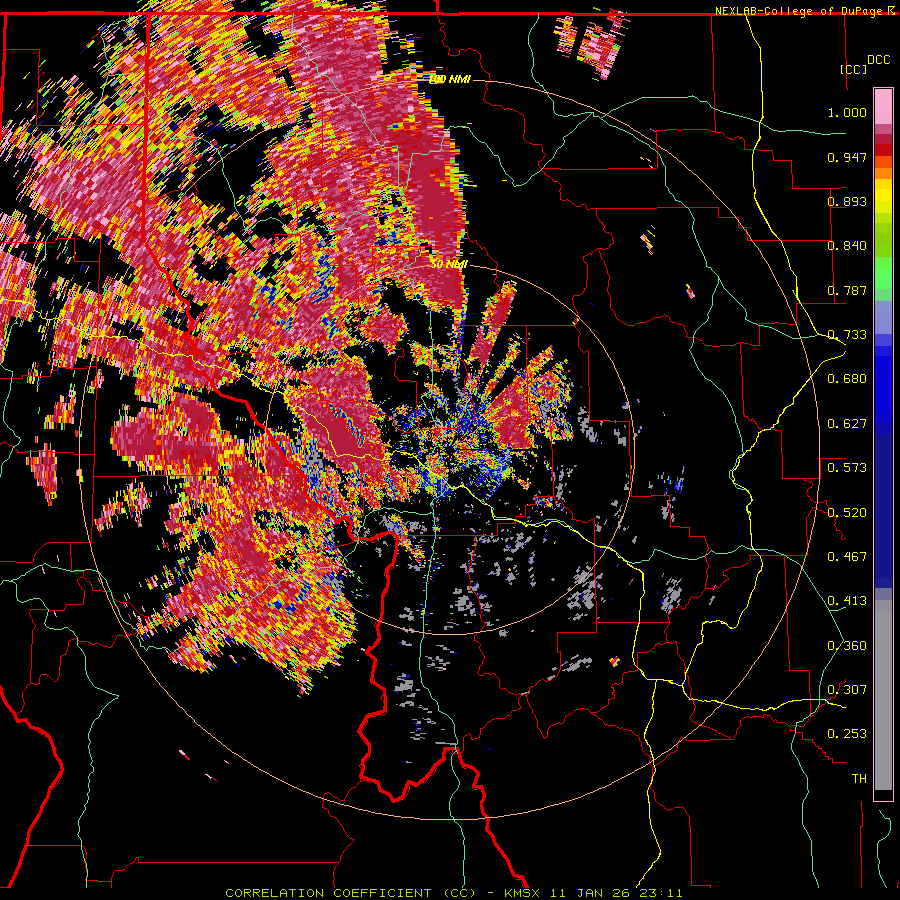Viewport: 900px width, 900px height.
Task: Click the 50 NMI range ring label
Action: 449,265
